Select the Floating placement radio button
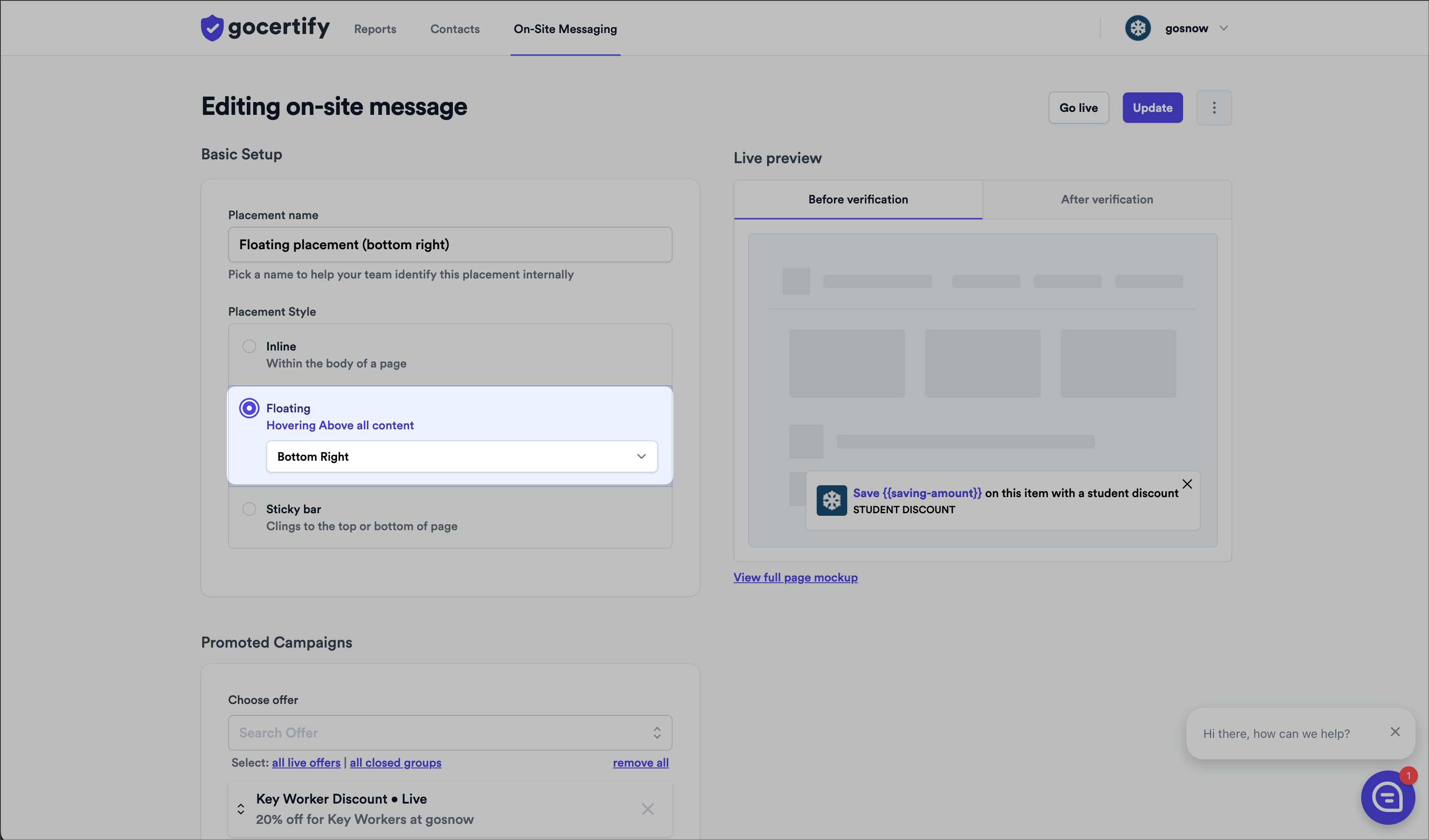Viewport: 1429px width, 840px height. point(249,408)
